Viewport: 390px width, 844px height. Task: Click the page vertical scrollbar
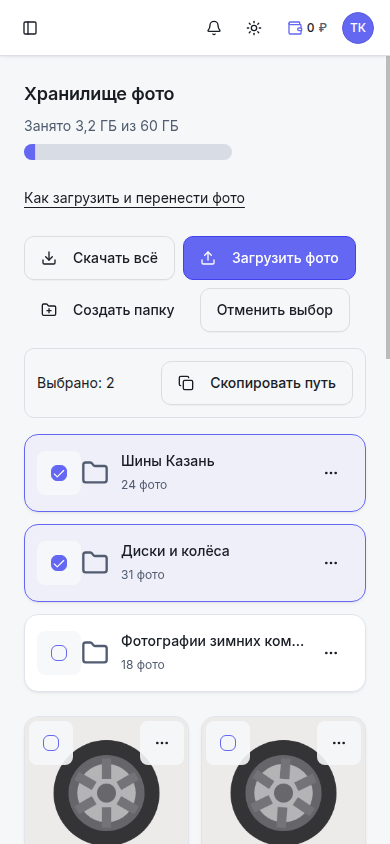tap(387, 207)
